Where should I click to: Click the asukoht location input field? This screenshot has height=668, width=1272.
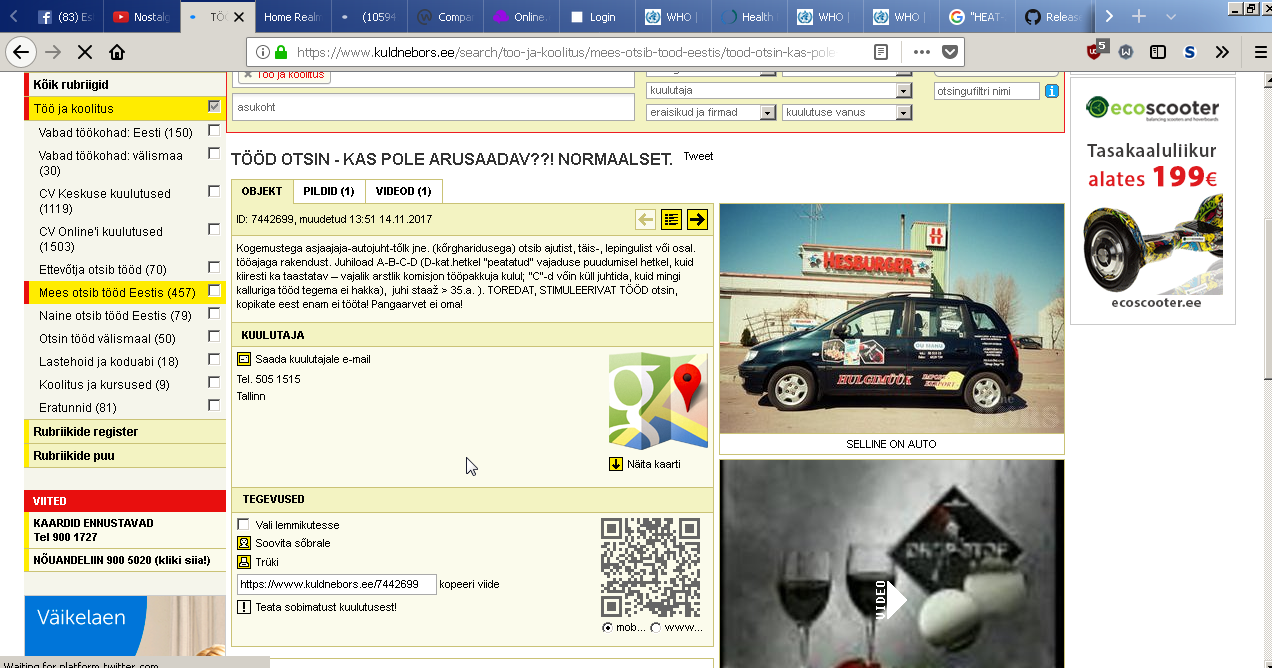coord(432,107)
